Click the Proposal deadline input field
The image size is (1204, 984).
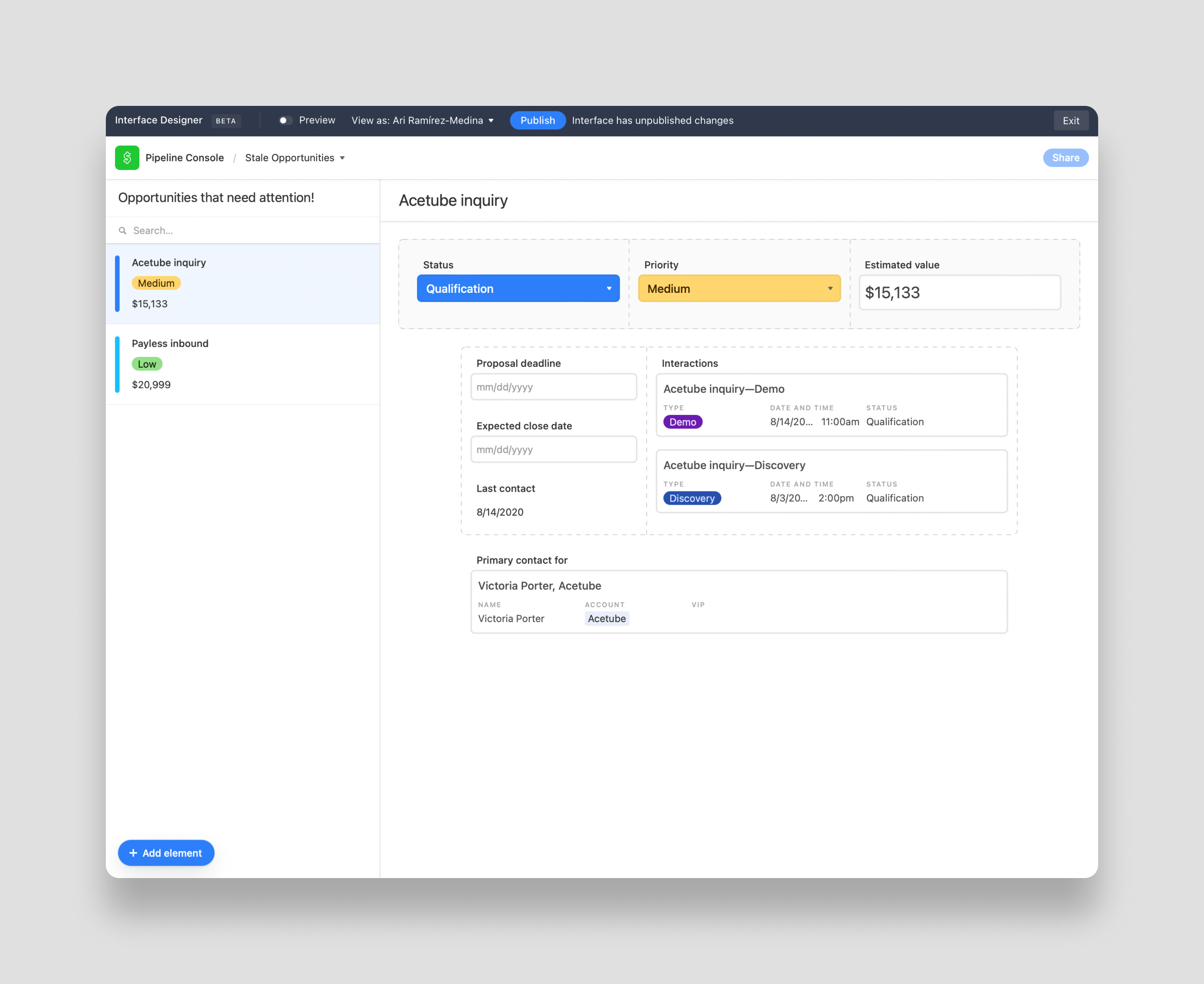point(553,387)
